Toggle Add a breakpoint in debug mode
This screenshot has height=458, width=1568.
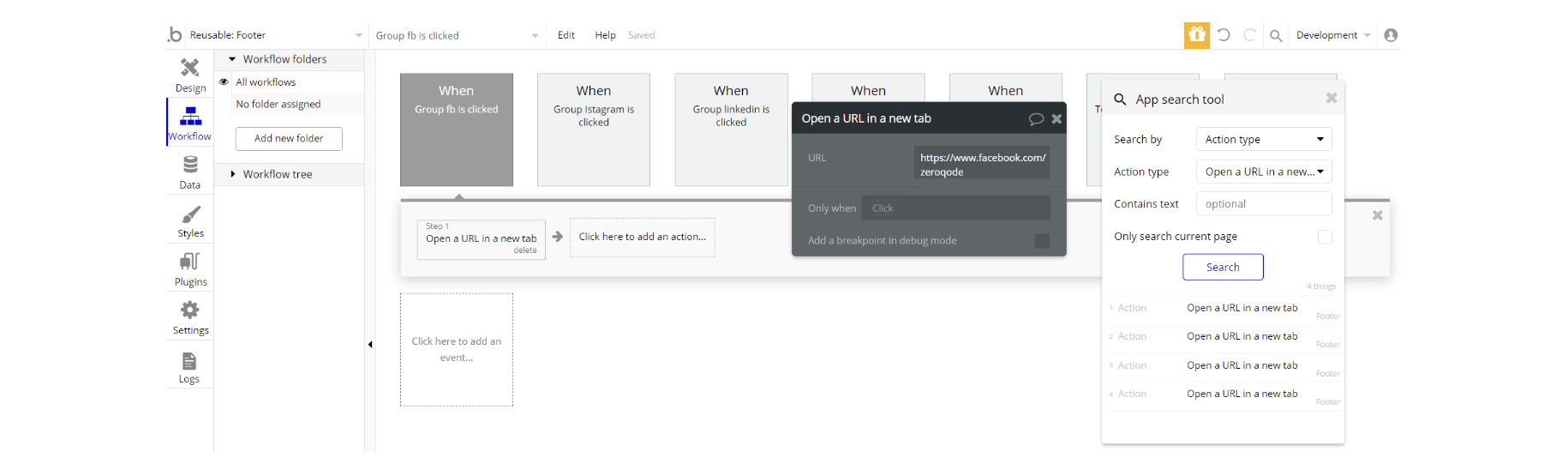[1042, 241]
